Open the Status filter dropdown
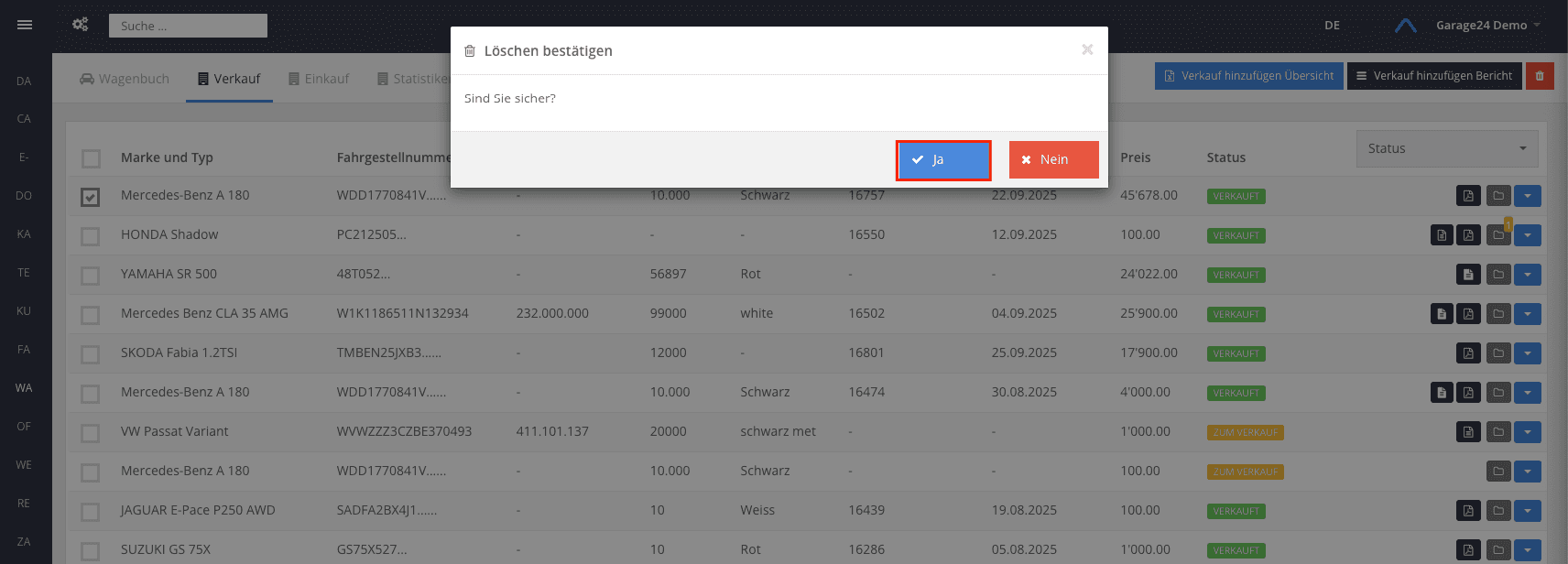The height and width of the screenshot is (564, 1568). [x=1447, y=148]
